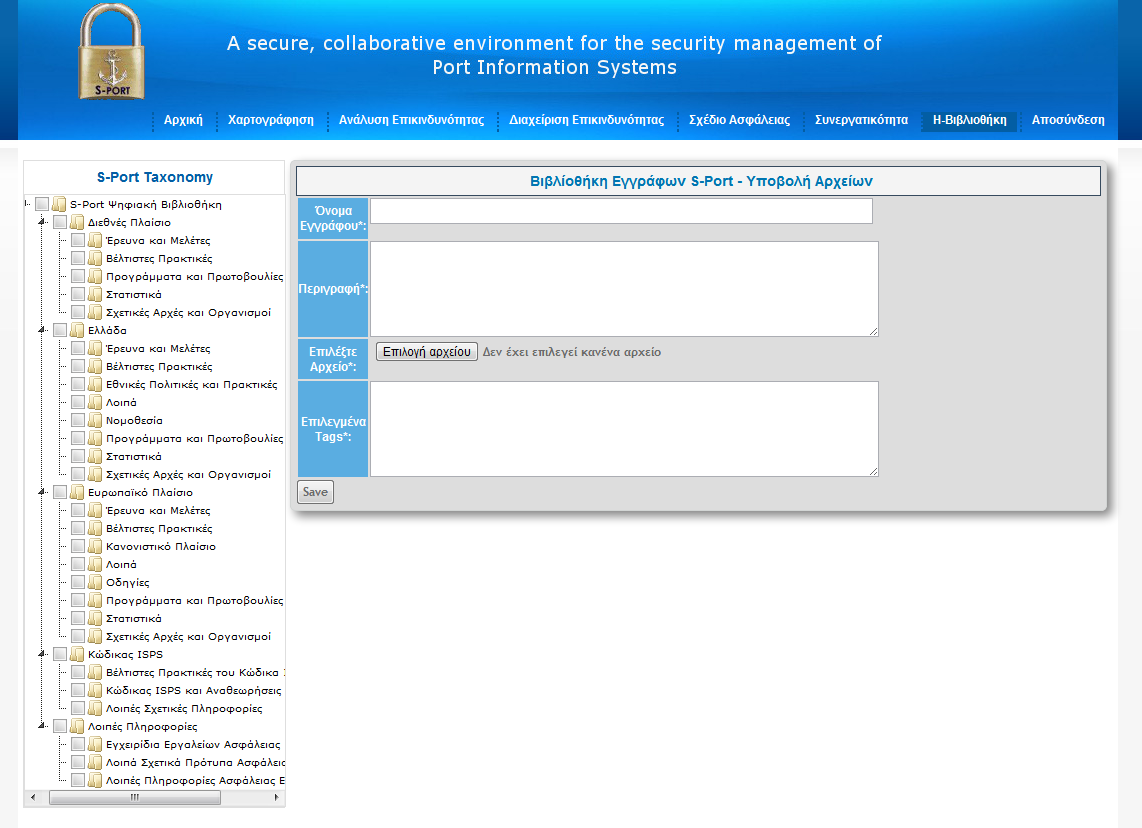The width and height of the screenshot is (1142, 828).
Task: Tick the Ευρωπαϊκό Πλαίσιο checkbox
Action: 60,492
